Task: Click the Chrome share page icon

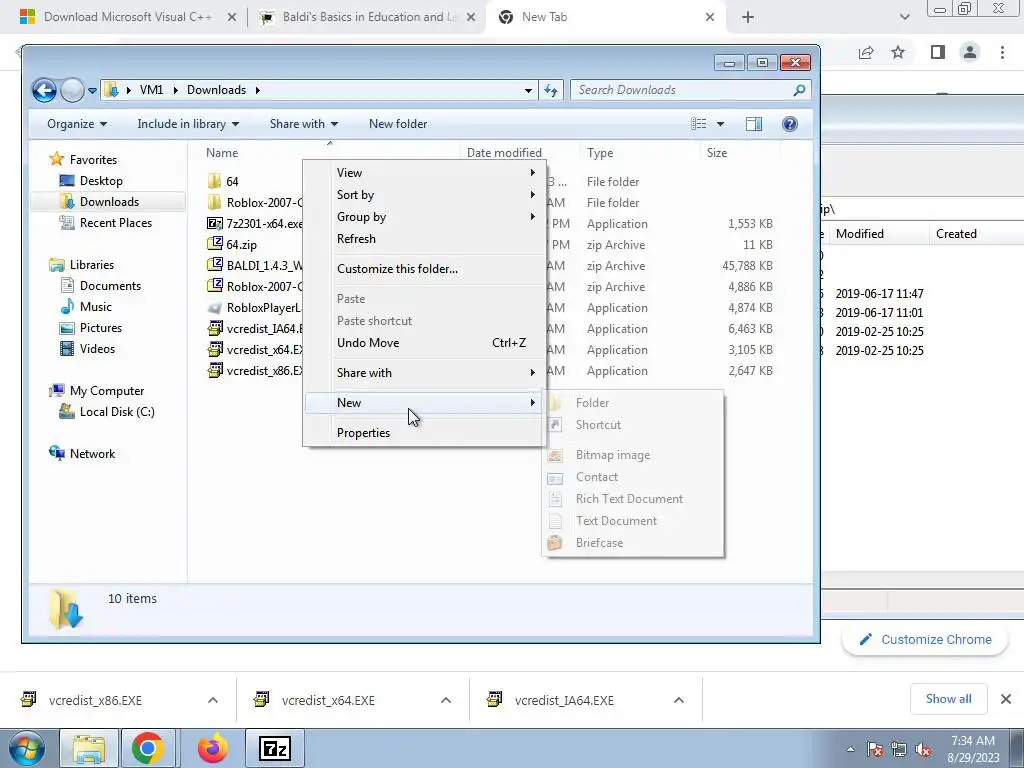Action: tap(866, 52)
